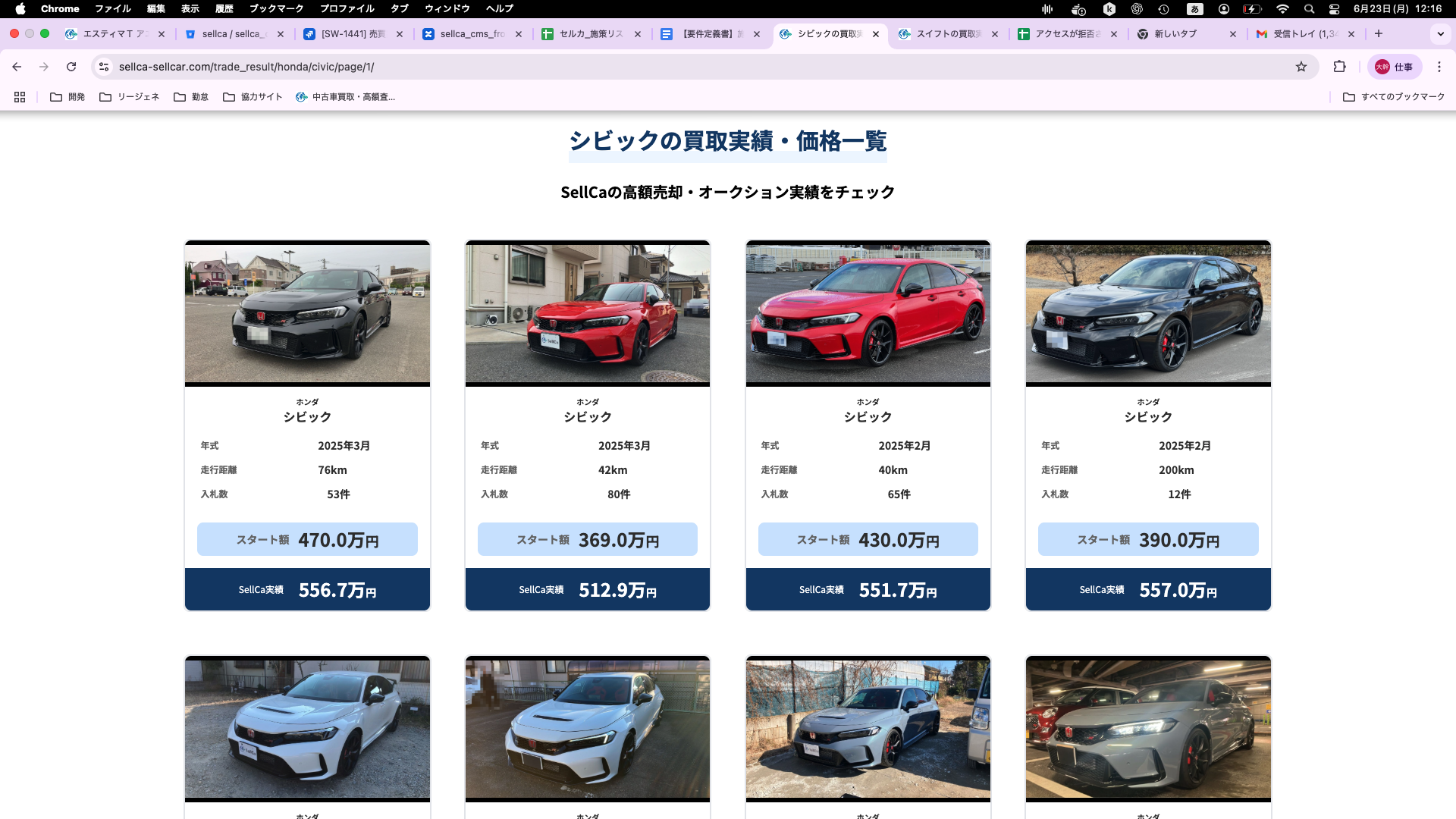This screenshot has width=1456, height=819.
Task: Open the apps grid in bookmarks bar
Action: (x=20, y=97)
